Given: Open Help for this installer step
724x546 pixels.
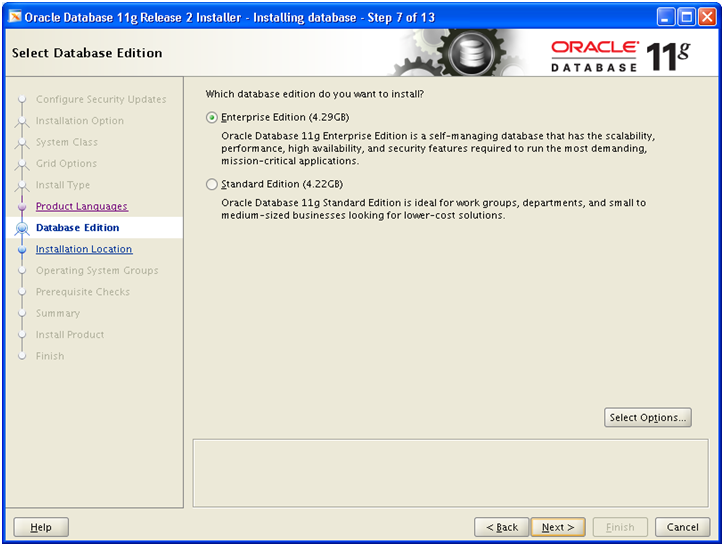Looking at the screenshot, I should coord(41,527).
